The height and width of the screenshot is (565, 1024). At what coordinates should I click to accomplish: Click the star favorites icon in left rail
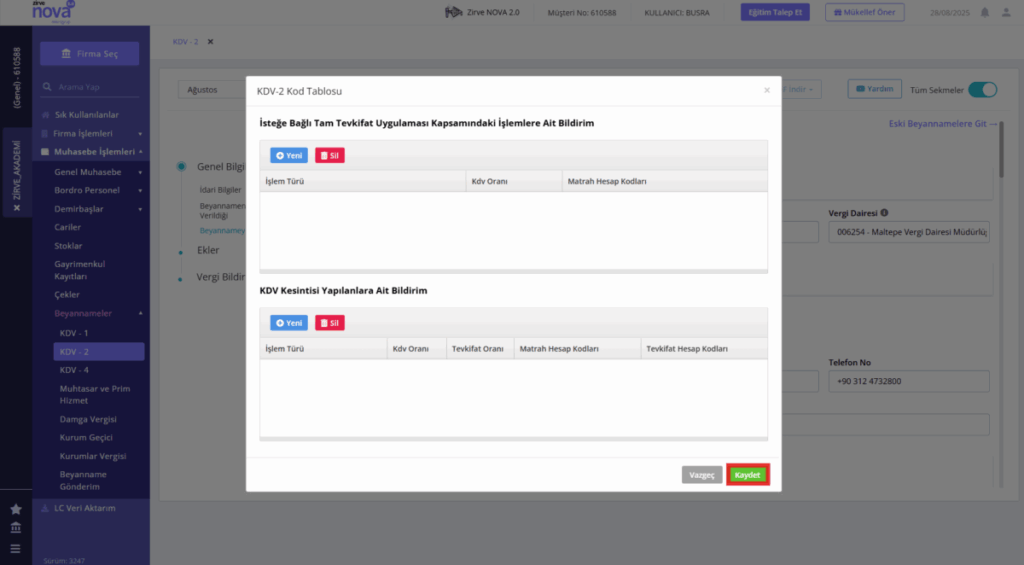pyautogui.click(x=16, y=509)
